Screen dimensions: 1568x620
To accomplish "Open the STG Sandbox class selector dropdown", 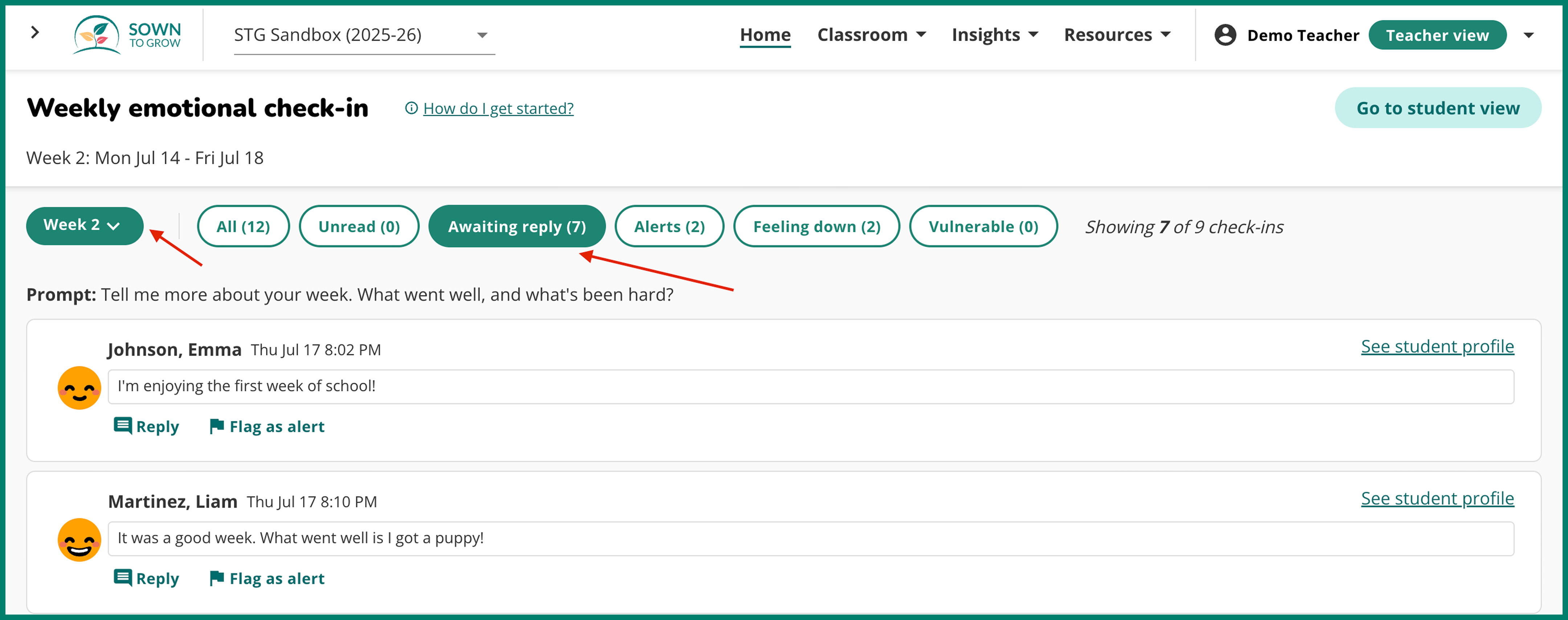I will click(363, 35).
